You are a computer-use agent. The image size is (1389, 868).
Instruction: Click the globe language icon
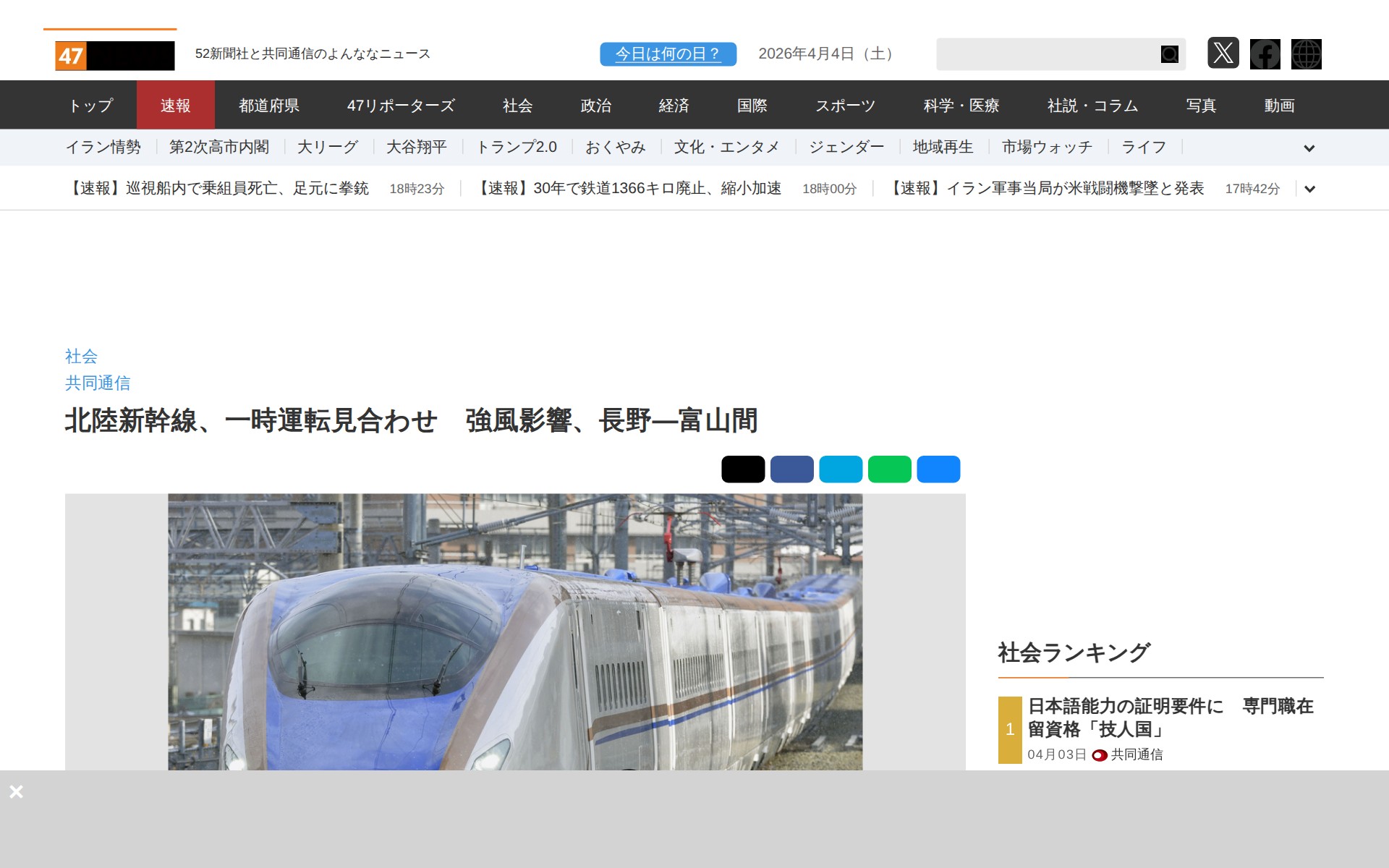(x=1306, y=54)
